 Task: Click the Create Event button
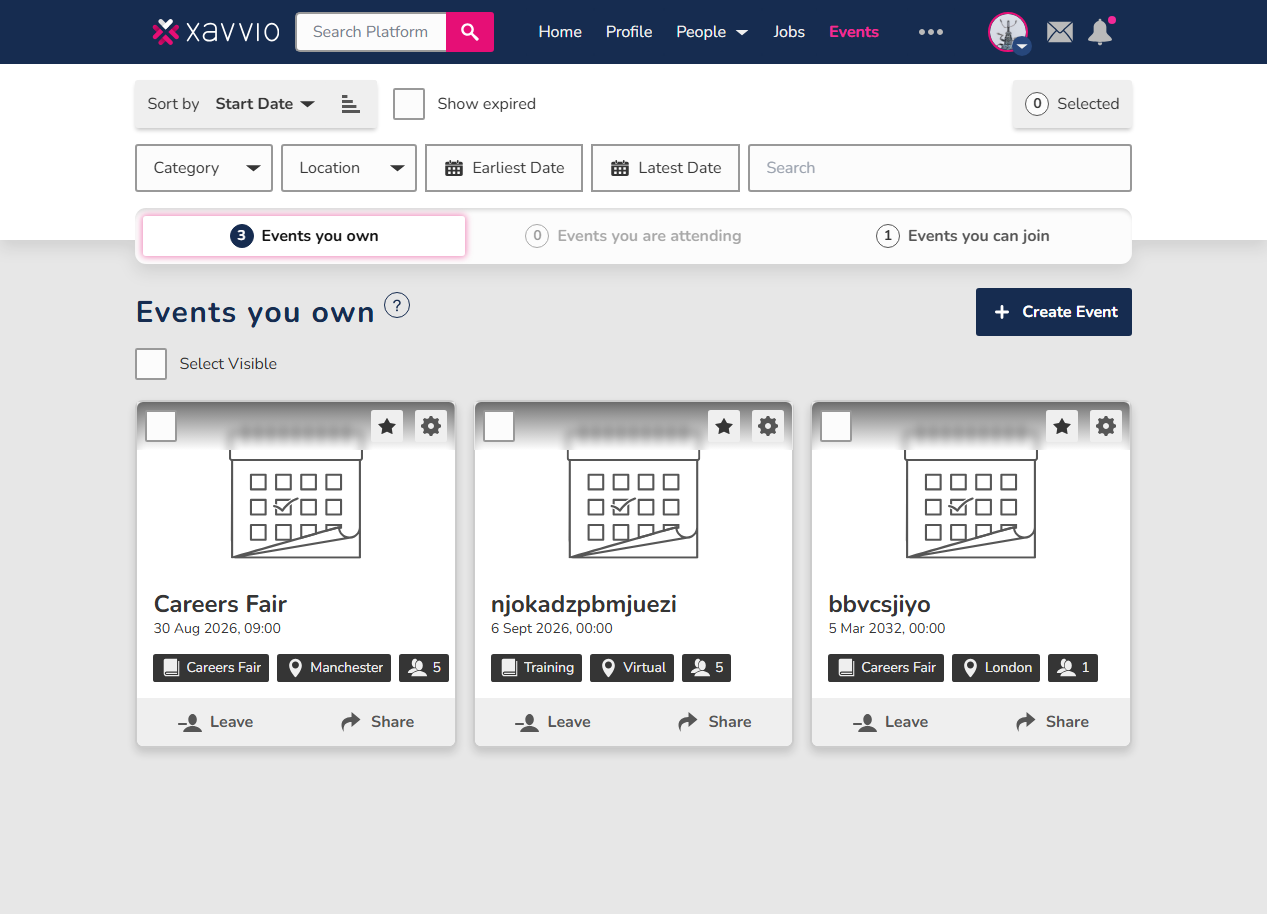[x=1054, y=312]
